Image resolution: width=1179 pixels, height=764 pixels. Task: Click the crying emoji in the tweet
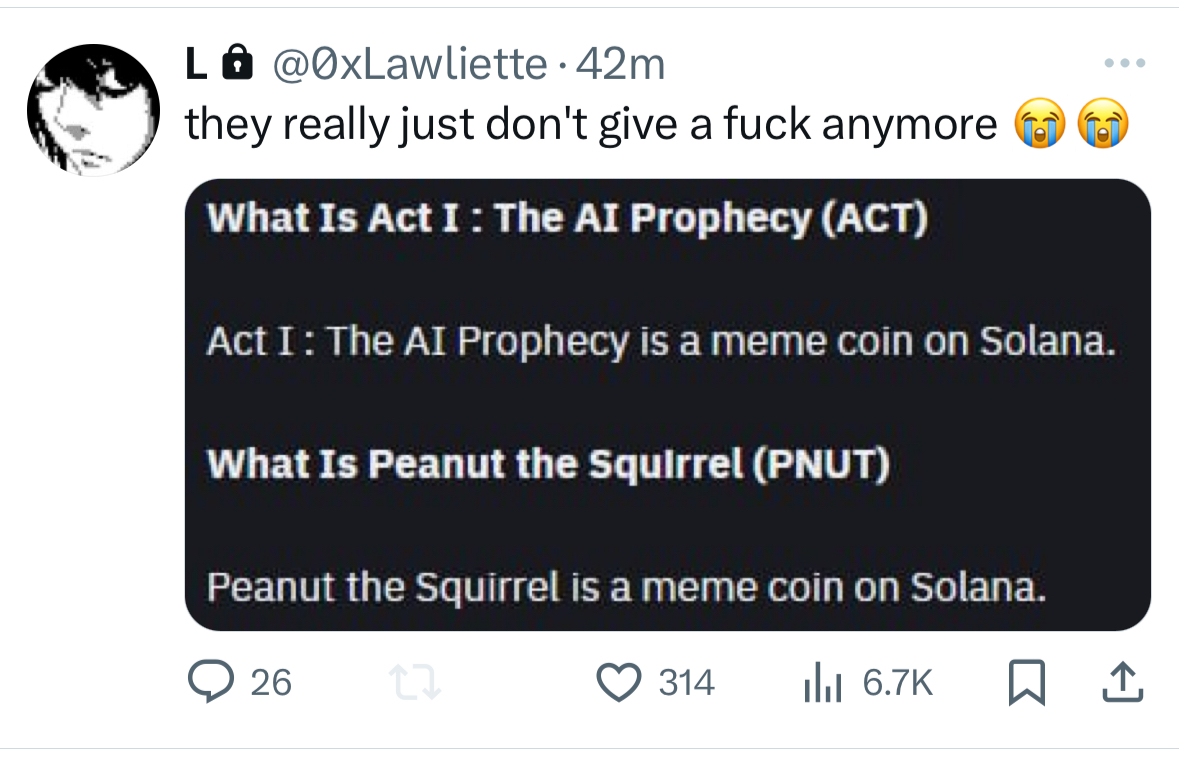1040,124
